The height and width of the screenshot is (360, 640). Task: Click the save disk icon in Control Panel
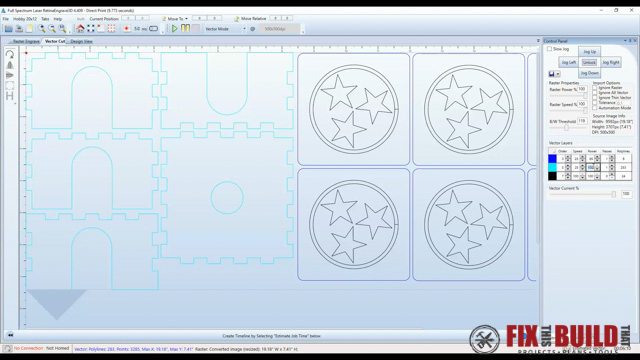pos(551,74)
